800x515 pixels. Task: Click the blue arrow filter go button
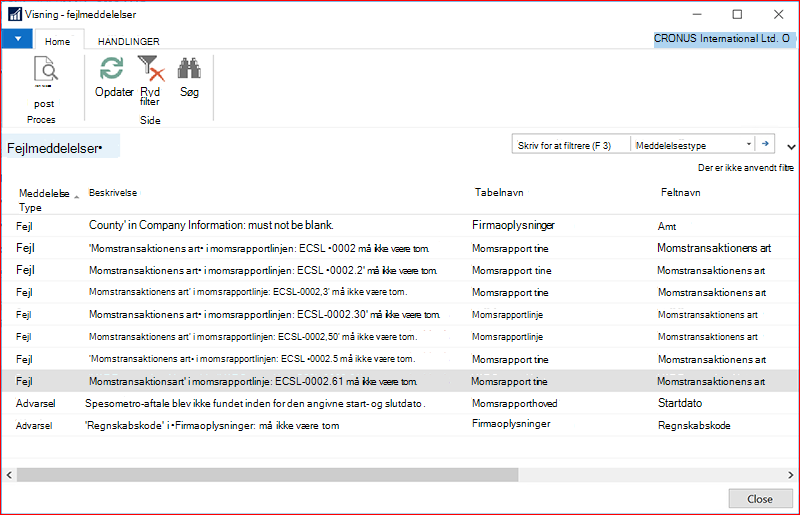pyautogui.click(x=765, y=144)
